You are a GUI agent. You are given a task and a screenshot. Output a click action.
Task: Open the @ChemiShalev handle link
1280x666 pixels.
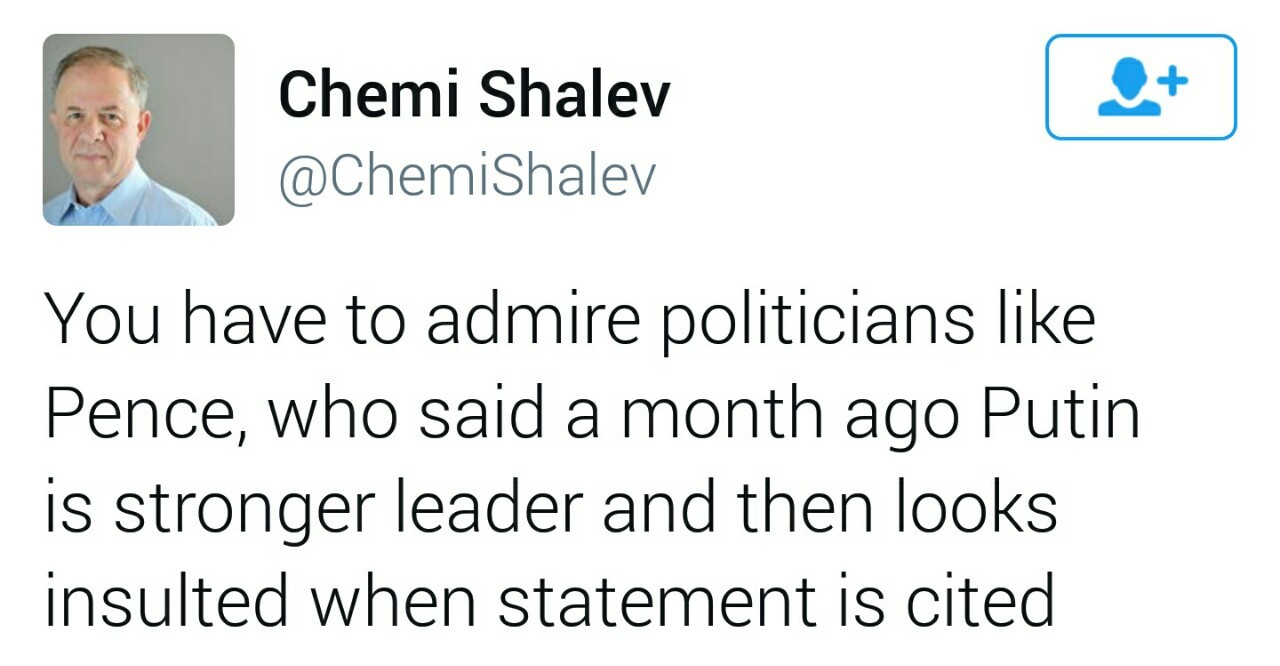click(467, 176)
